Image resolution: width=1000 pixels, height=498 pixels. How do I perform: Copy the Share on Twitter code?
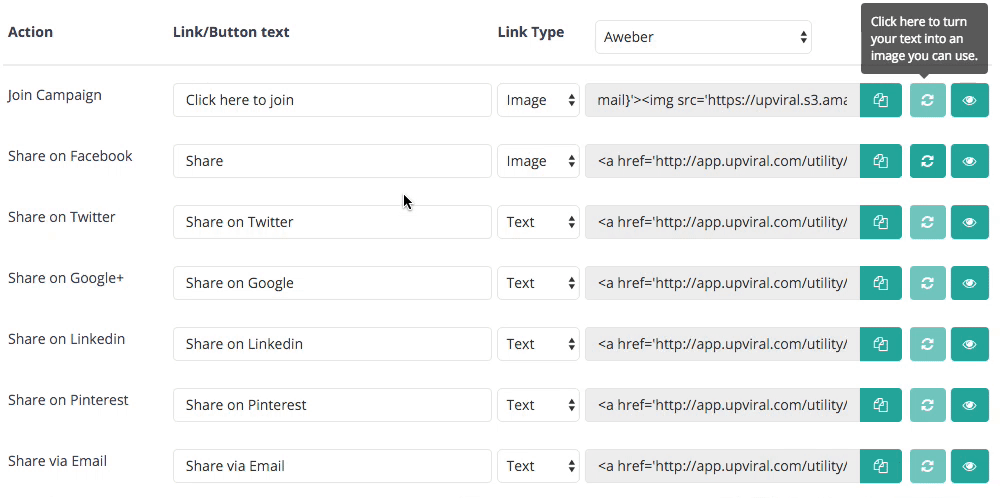coord(881,222)
